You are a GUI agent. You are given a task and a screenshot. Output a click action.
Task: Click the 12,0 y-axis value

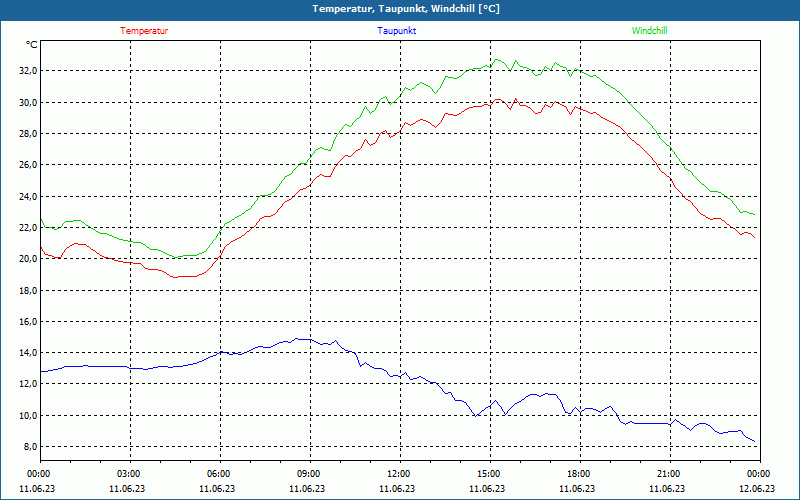(28, 384)
